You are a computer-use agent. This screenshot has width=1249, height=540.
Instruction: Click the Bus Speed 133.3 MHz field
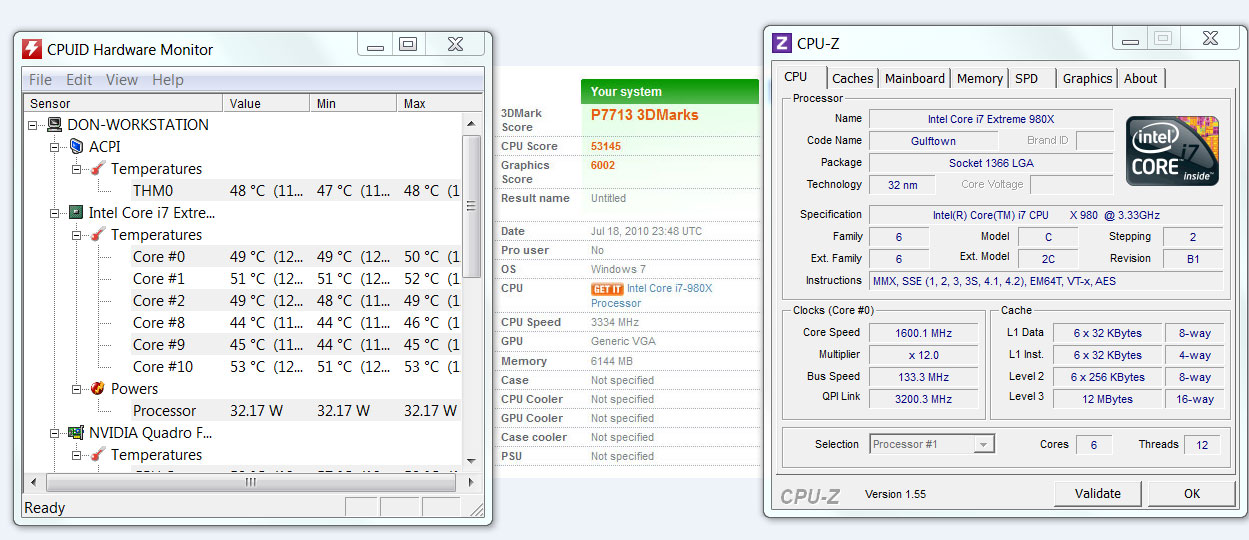pos(923,377)
